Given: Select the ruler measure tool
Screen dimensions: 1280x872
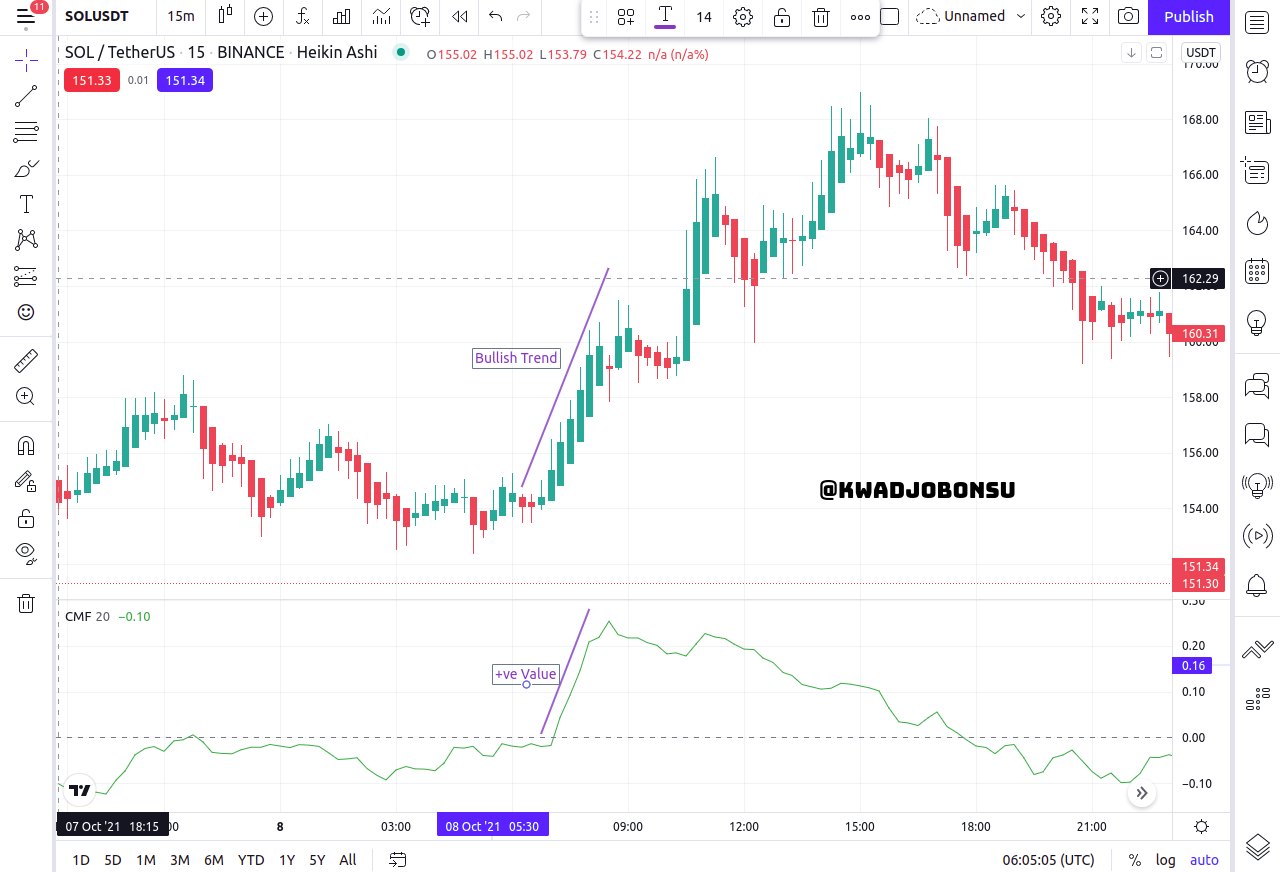Looking at the screenshot, I should [26, 360].
